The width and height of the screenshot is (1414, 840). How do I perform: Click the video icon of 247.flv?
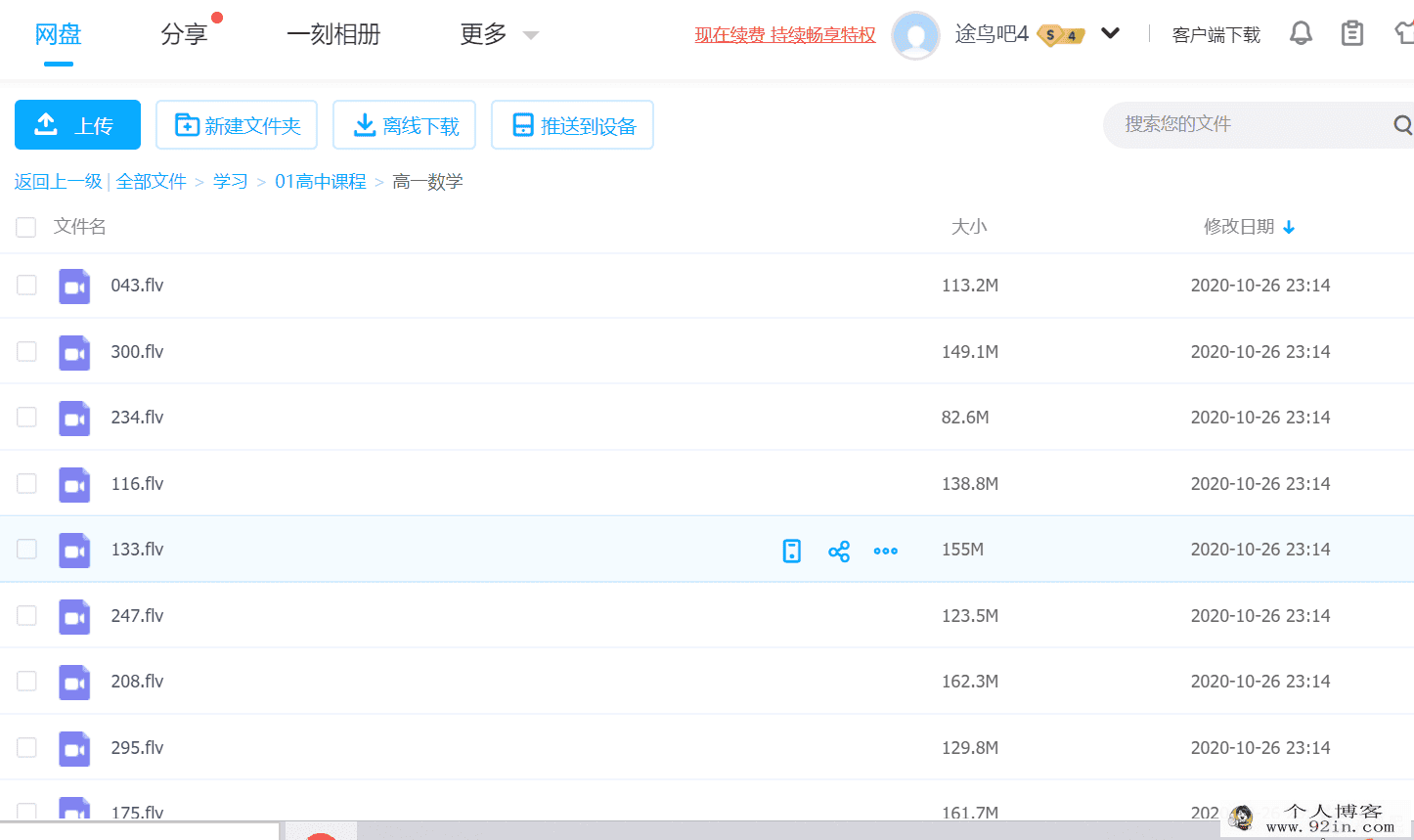(x=74, y=617)
